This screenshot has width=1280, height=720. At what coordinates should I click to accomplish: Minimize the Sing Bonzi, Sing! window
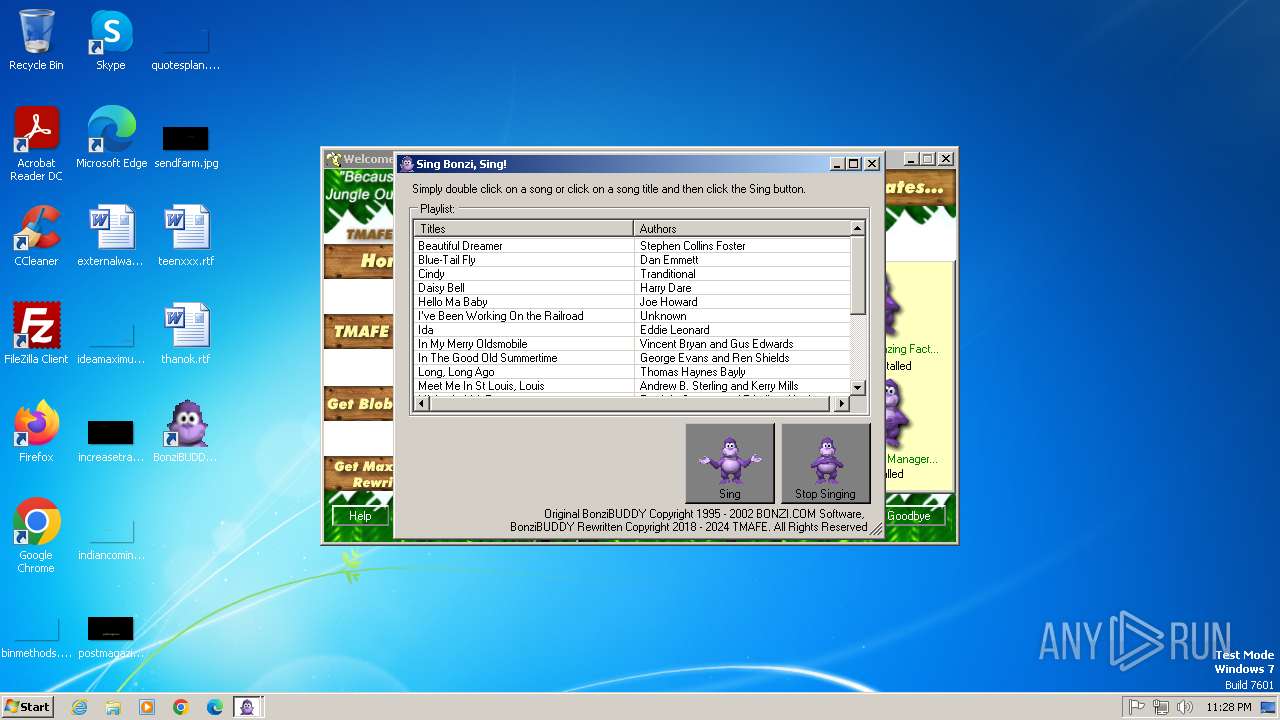(x=837, y=164)
